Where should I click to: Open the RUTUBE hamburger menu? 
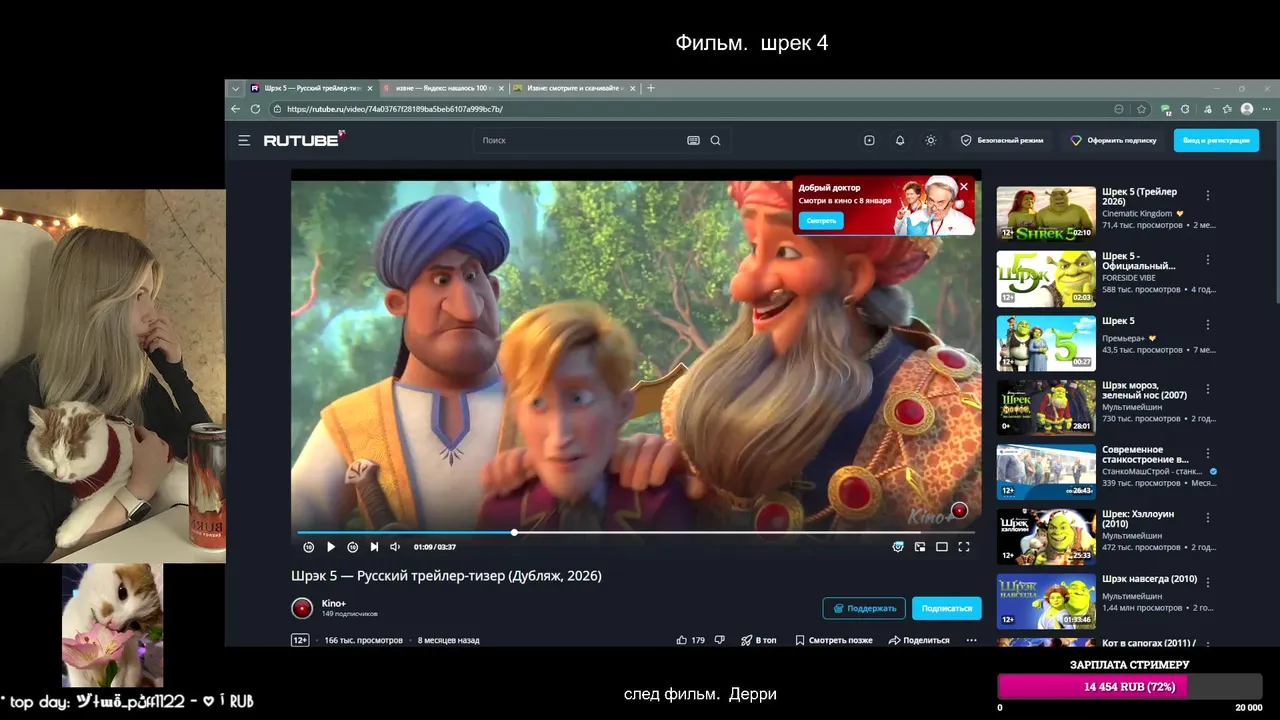244,141
